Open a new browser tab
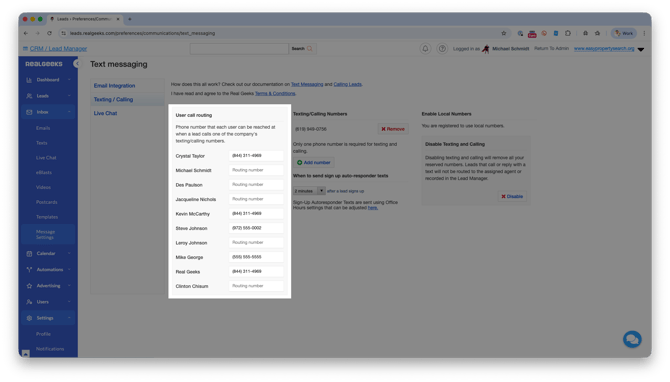Screen dimensions: 670x382 (x=130, y=19)
